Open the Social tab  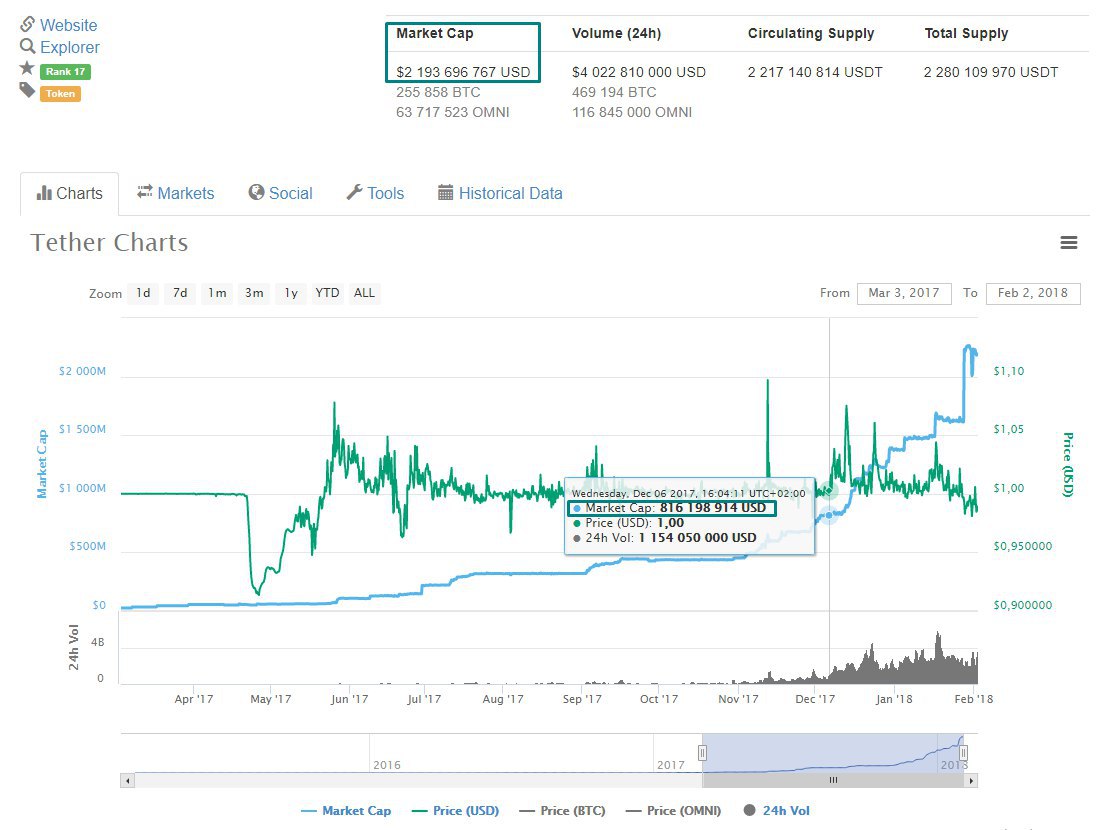click(280, 193)
